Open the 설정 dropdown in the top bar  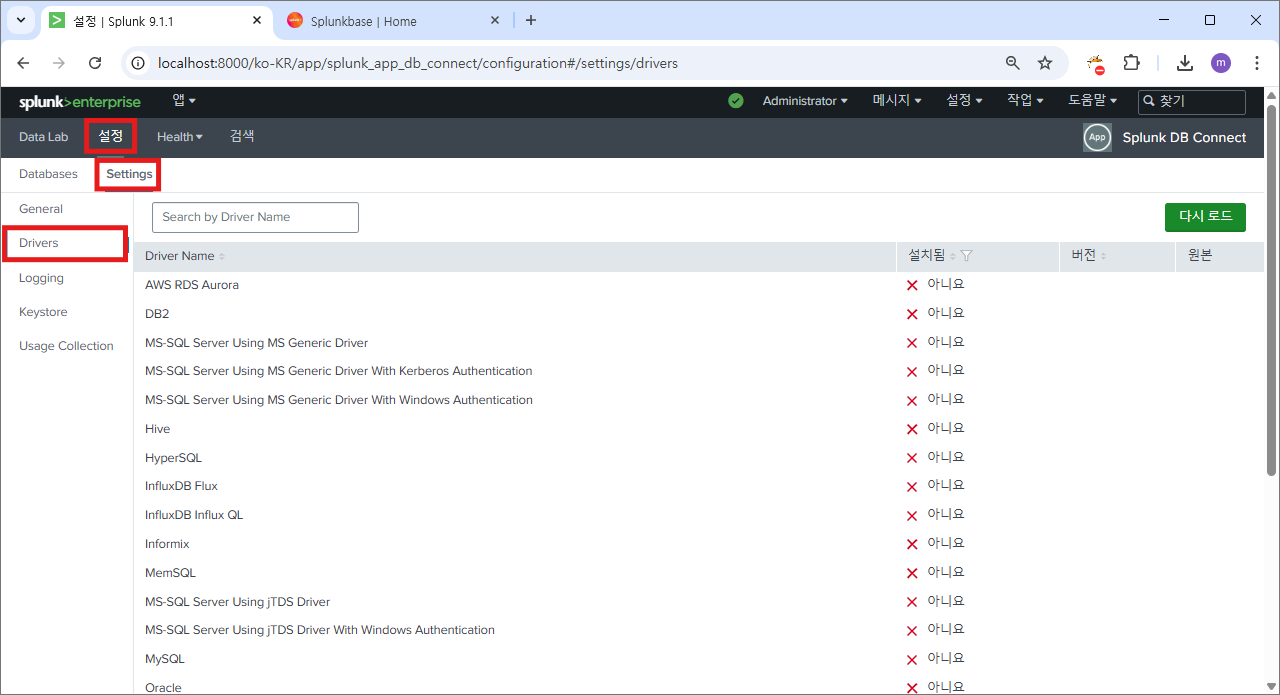(x=964, y=101)
